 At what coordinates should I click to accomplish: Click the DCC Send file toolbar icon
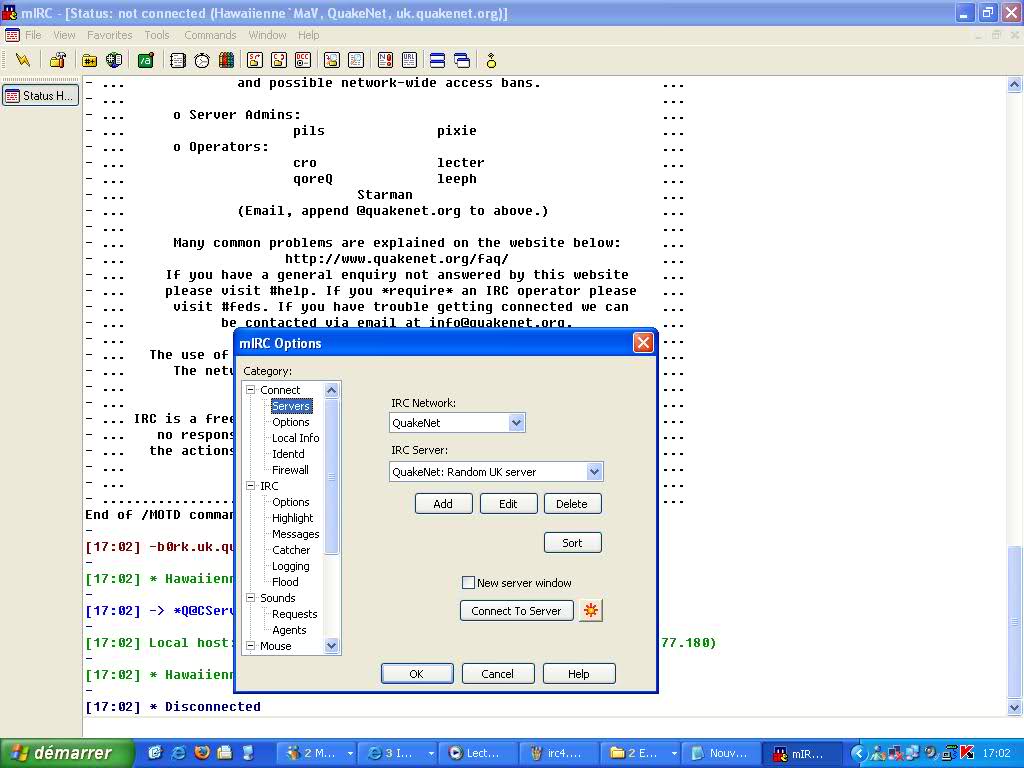tap(255, 60)
